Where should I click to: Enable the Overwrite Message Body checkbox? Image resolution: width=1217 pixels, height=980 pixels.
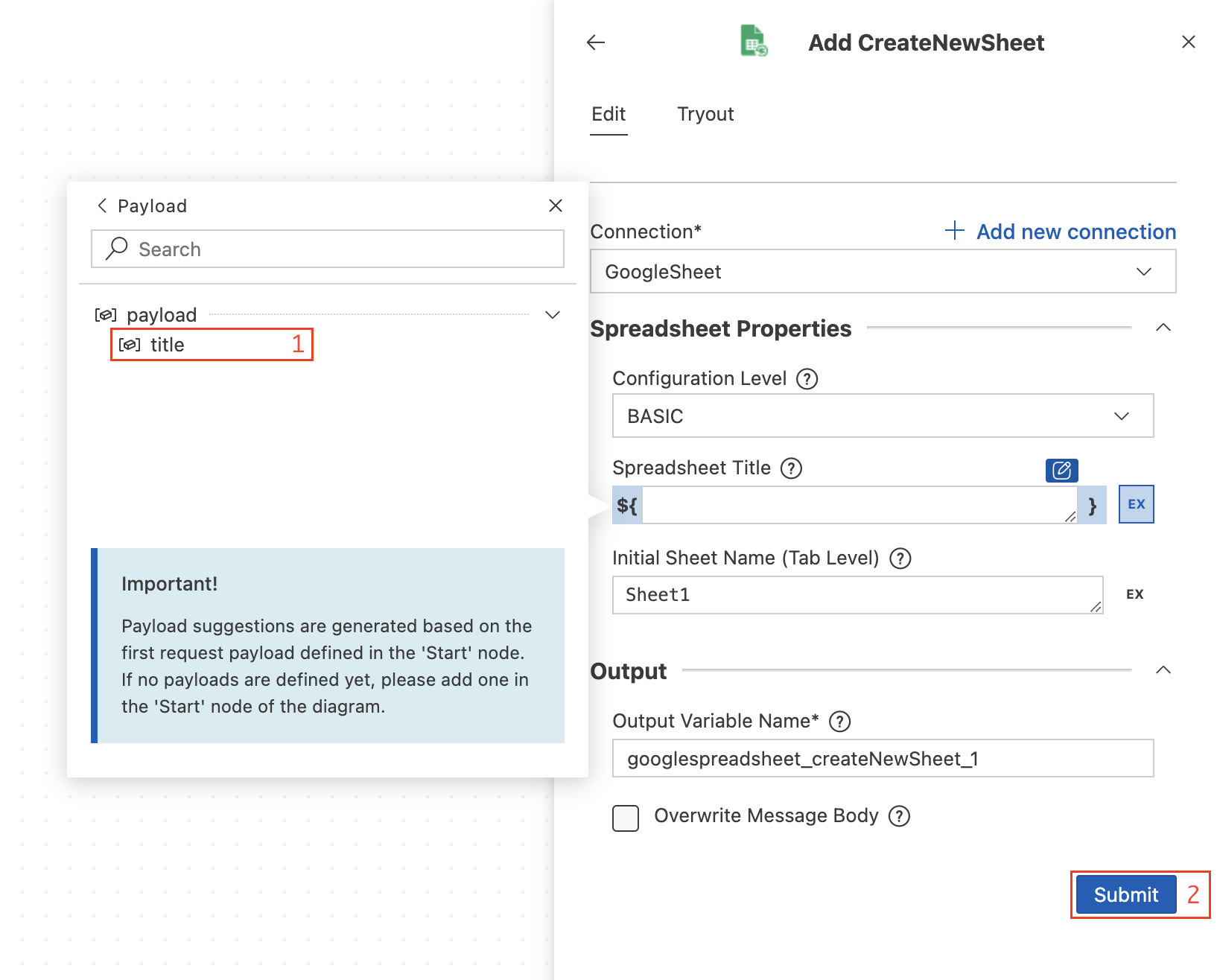click(626, 818)
